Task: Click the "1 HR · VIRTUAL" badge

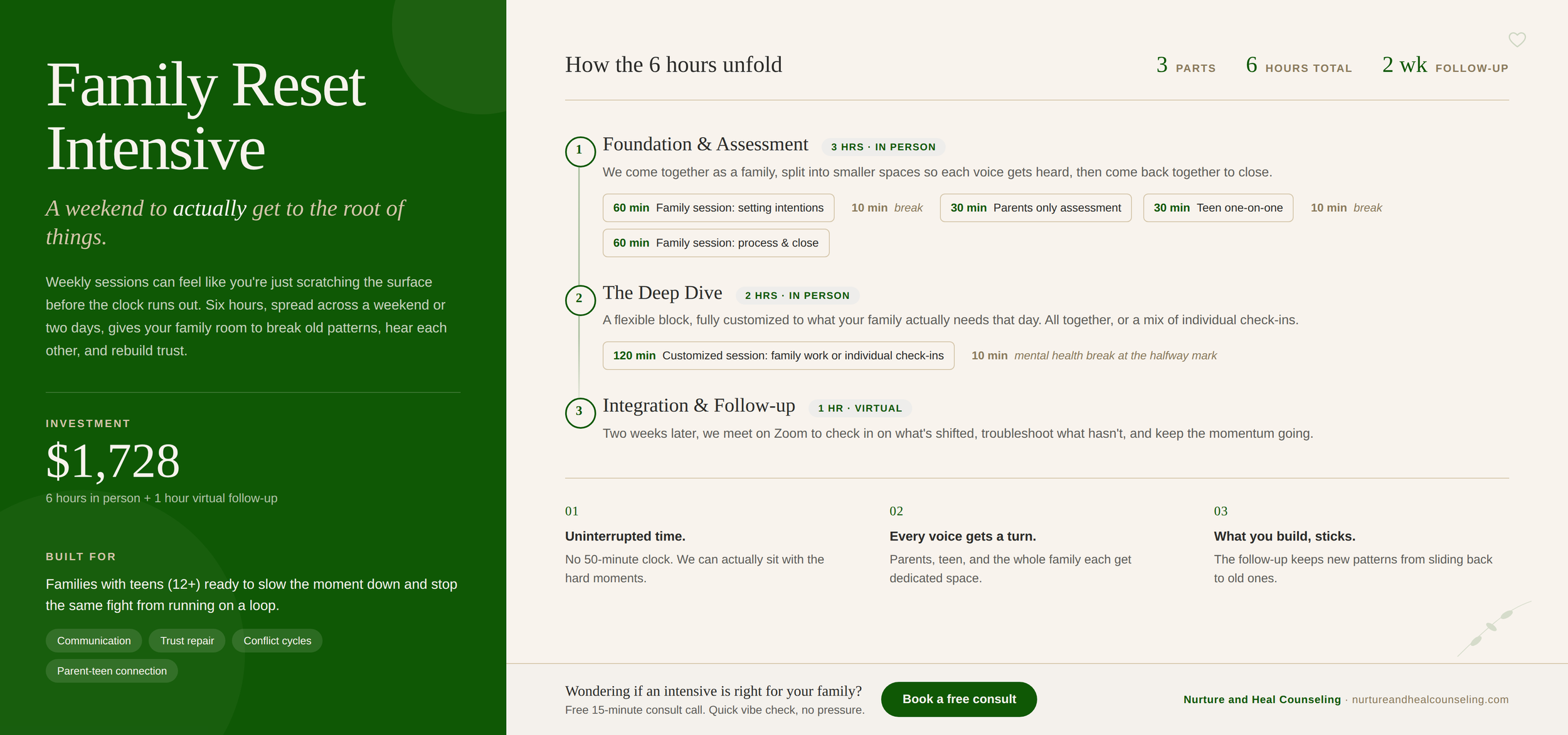Action: coord(860,408)
